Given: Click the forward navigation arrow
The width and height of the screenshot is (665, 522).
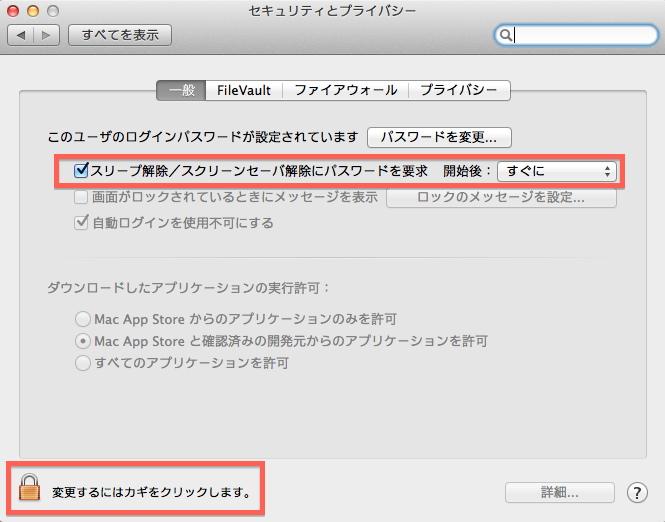Looking at the screenshot, I should (x=46, y=35).
